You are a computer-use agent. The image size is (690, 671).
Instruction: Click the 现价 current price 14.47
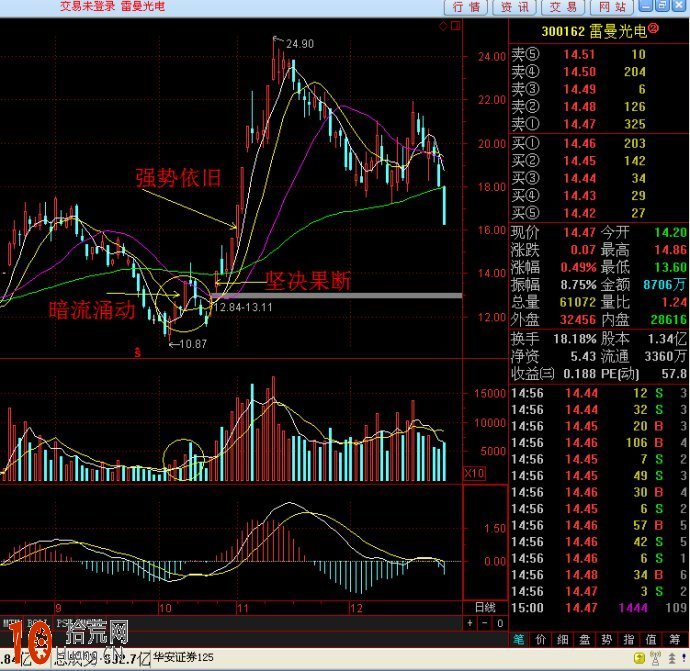pyautogui.click(x=579, y=232)
